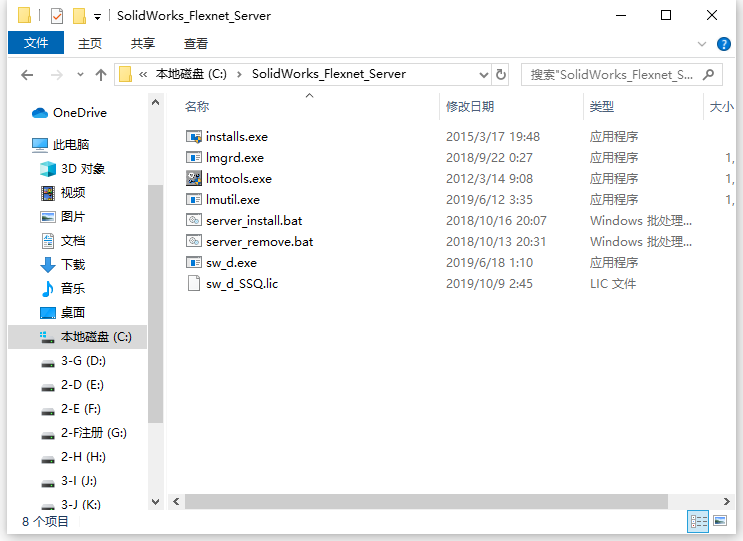
Task: Open the installs.exe file icon
Action: pyautogui.click(x=193, y=137)
